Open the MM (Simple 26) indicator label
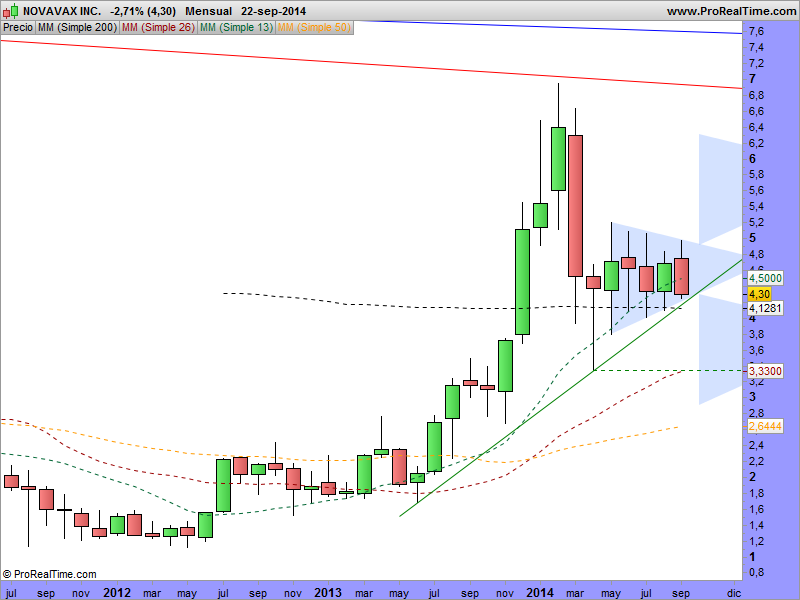 pyautogui.click(x=158, y=28)
